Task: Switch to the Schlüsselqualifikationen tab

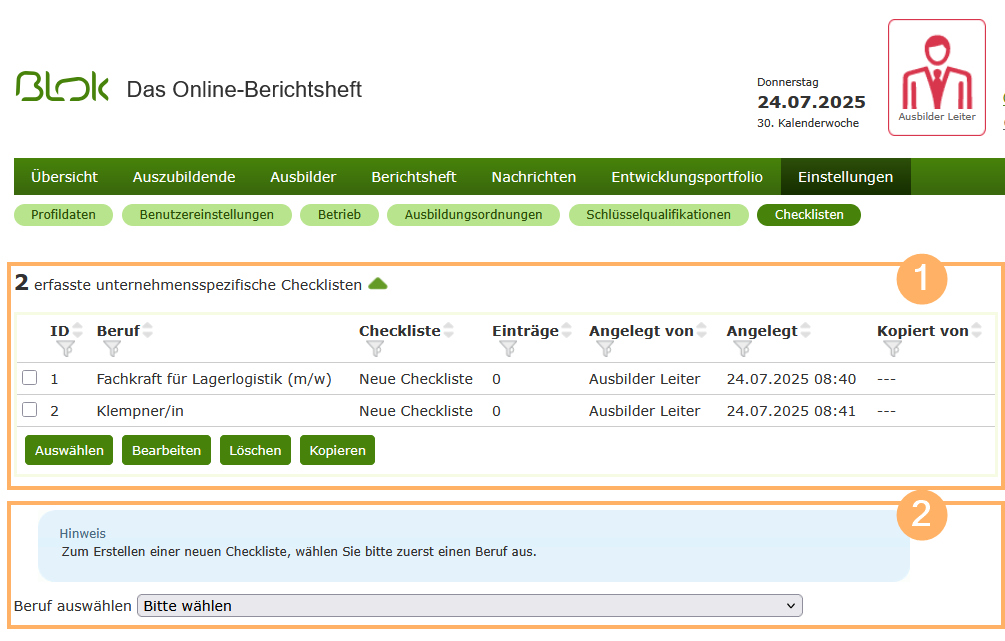Action: (x=658, y=215)
